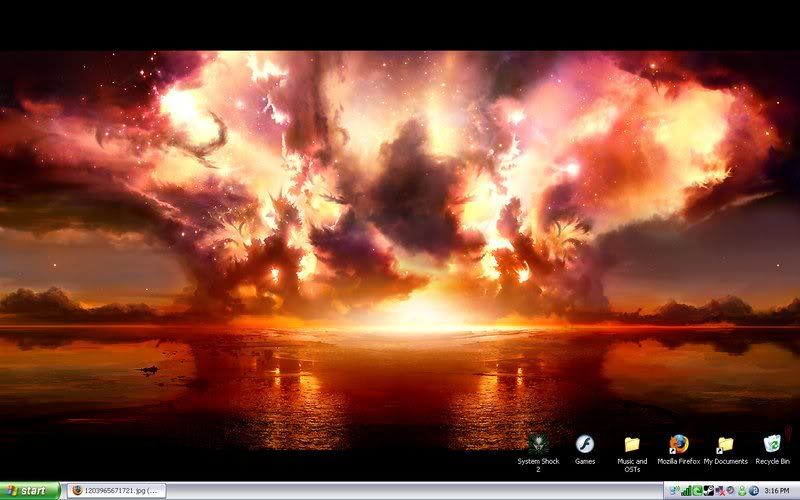This screenshot has width=800, height=500.
Task: Click the green signal bars tray icon
Action: [x=686, y=491]
